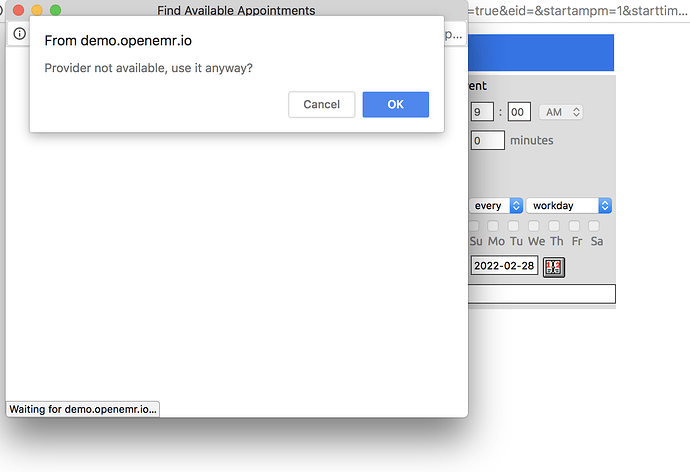Image resolution: width=690 pixels, height=472 pixels.
Task: Tick the Su weekday checkbox
Action: (473, 226)
